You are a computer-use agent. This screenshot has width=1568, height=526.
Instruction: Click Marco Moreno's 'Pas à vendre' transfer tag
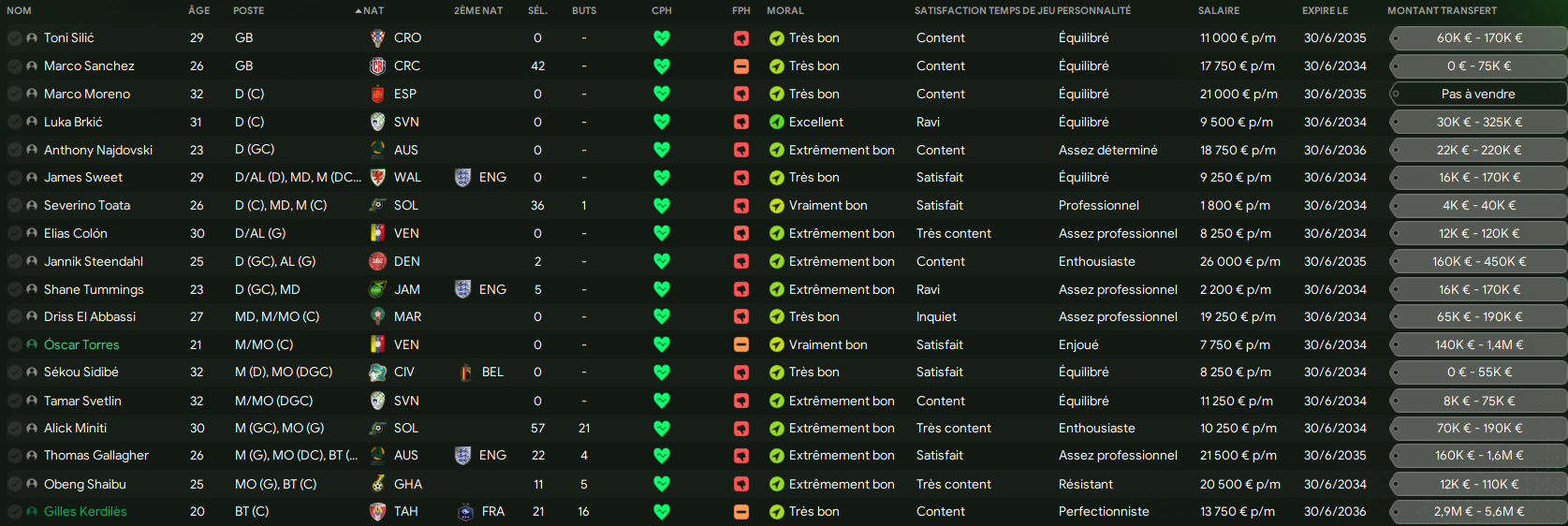pyautogui.click(x=1478, y=95)
